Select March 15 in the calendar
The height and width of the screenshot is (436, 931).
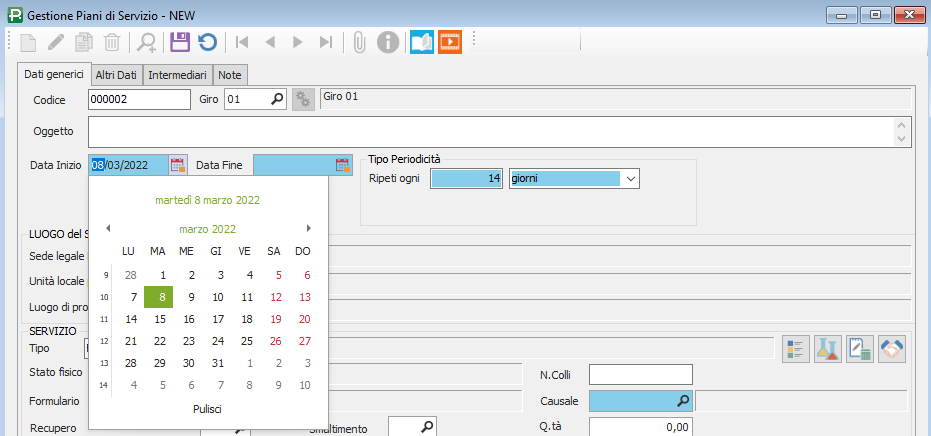159,319
